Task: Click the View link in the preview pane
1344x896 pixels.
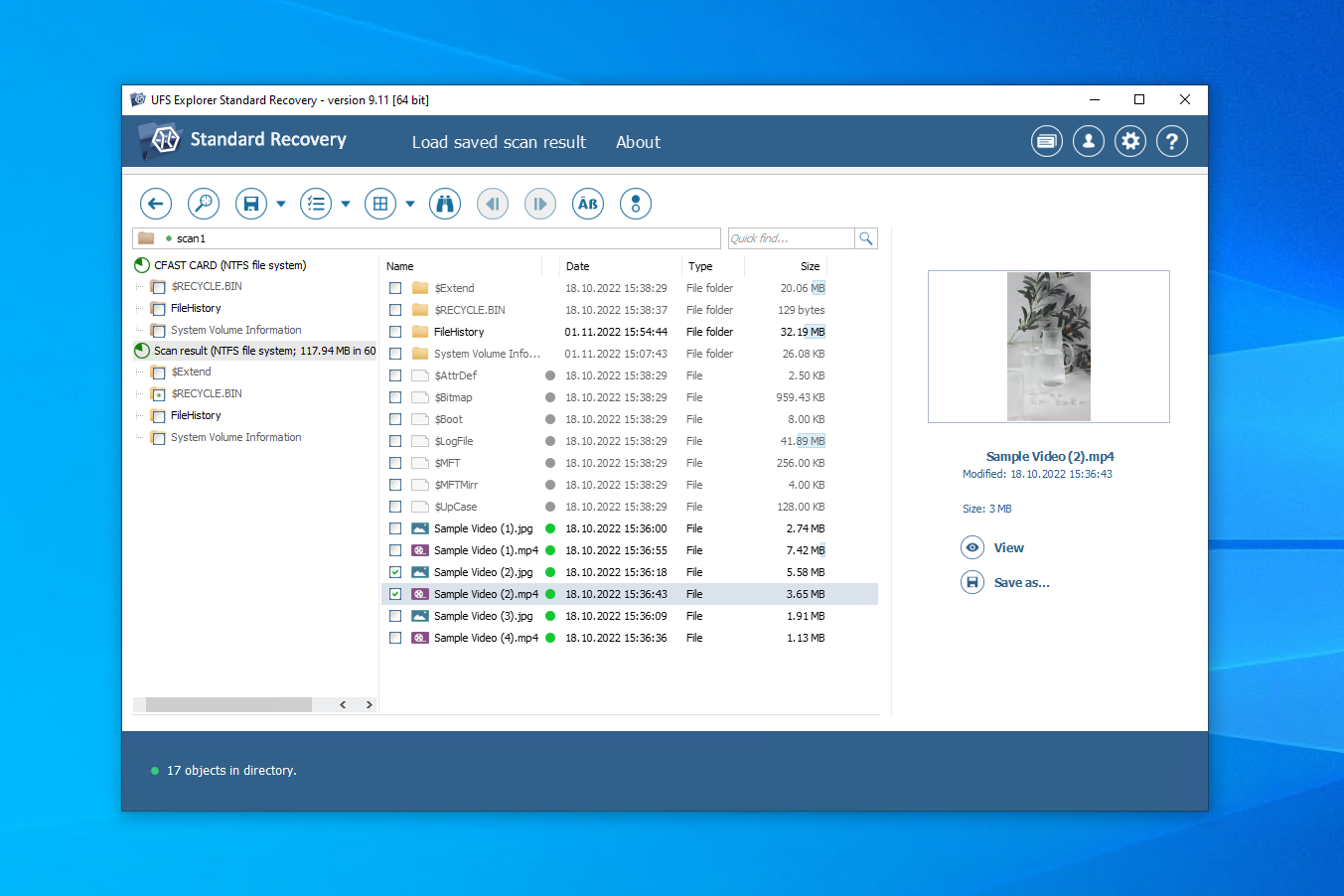Action: [1008, 547]
